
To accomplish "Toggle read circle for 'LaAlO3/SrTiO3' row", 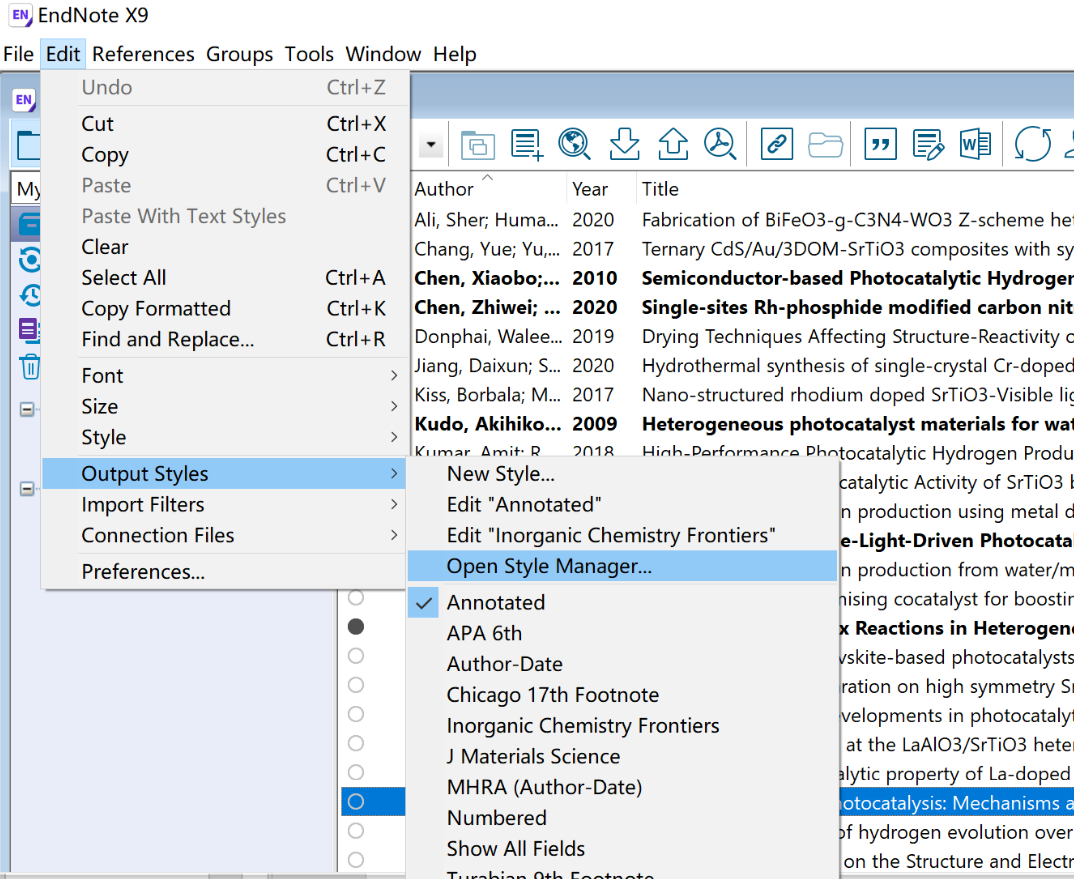I will (355, 743).
